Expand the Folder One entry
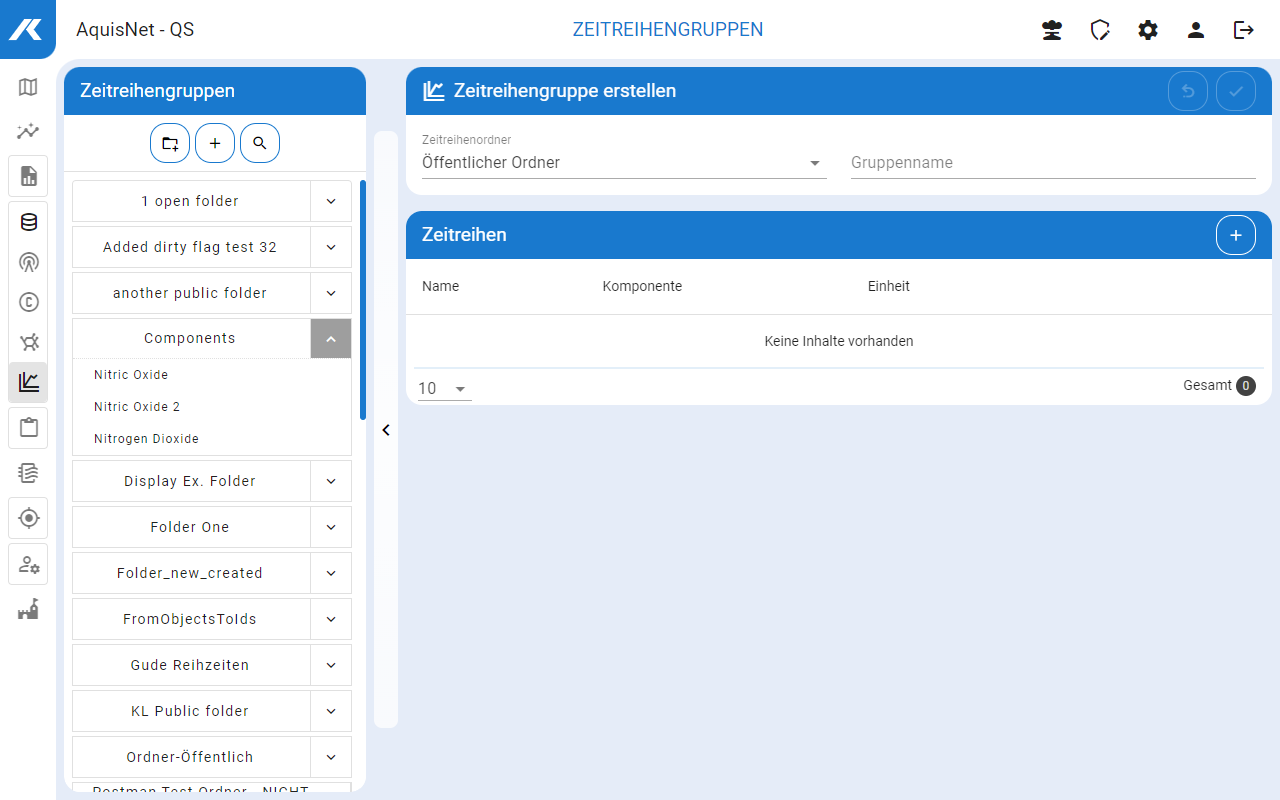The image size is (1280, 800). [331, 527]
